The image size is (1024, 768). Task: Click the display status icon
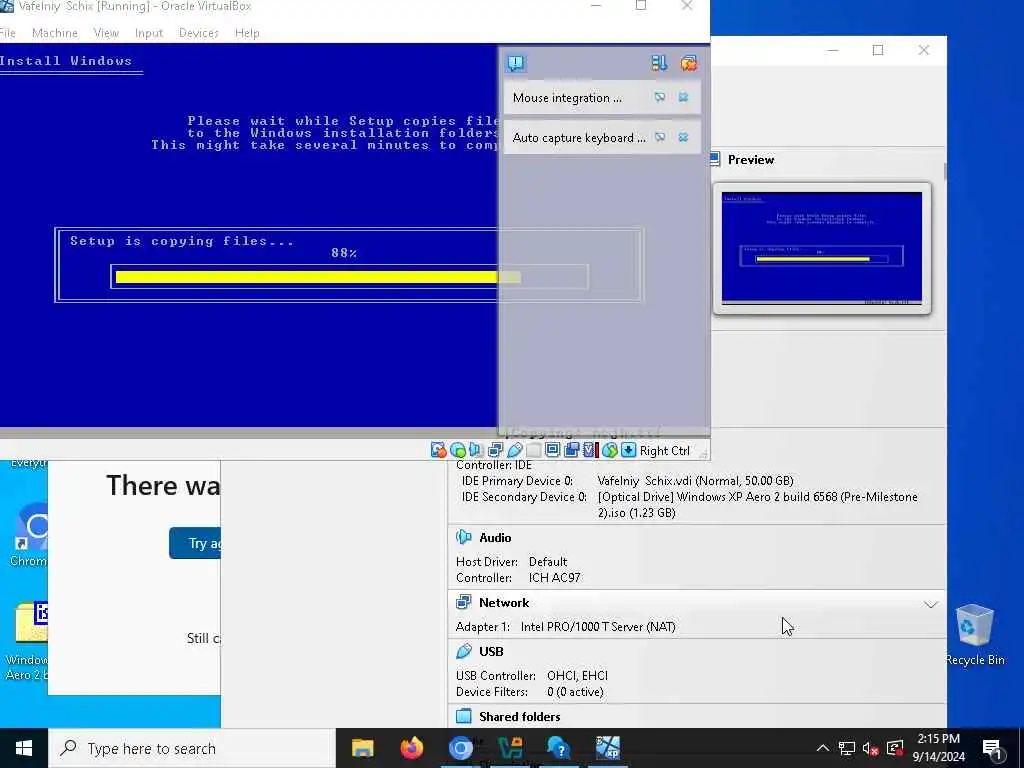pos(552,450)
